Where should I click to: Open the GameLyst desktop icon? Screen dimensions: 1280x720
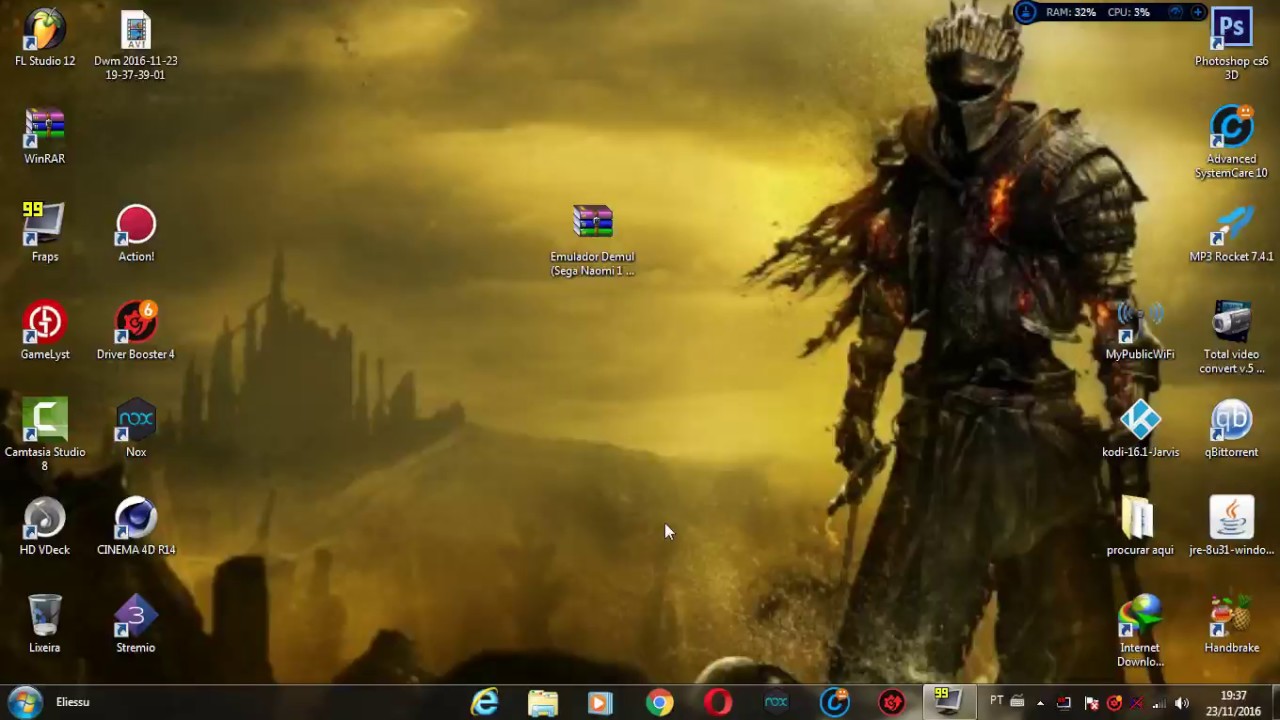pos(45,331)
